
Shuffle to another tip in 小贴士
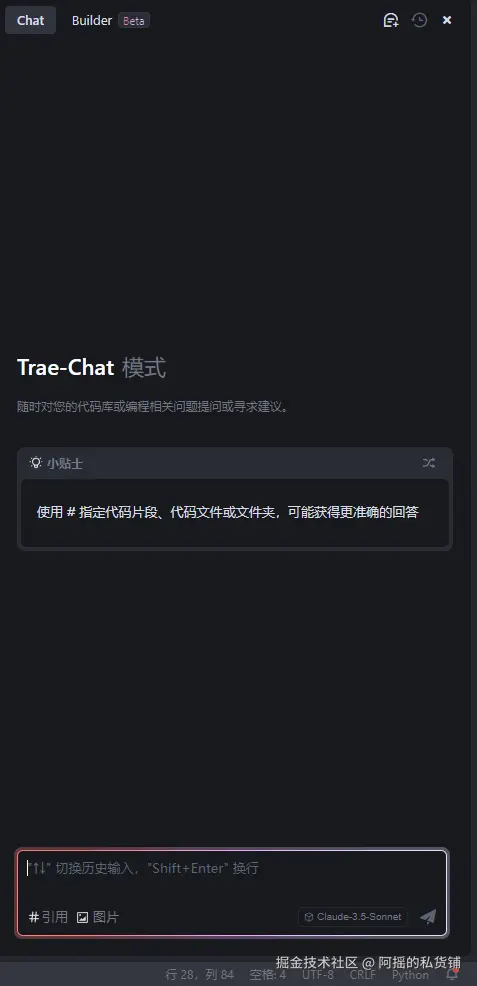coord(429,463)
